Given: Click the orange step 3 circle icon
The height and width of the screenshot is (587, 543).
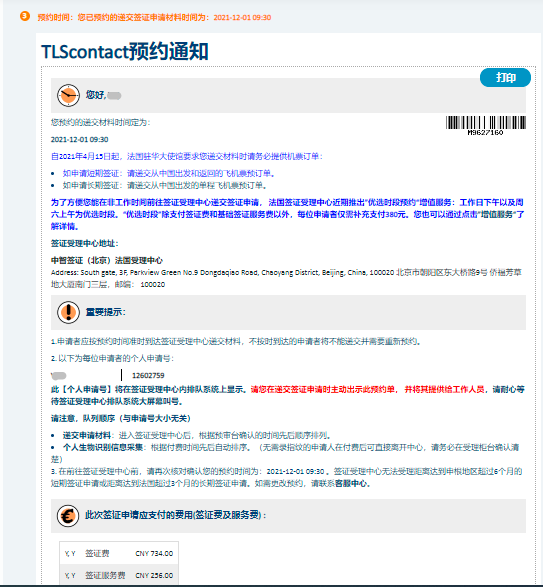Looking at the screenshot, I should pos(25,16).
